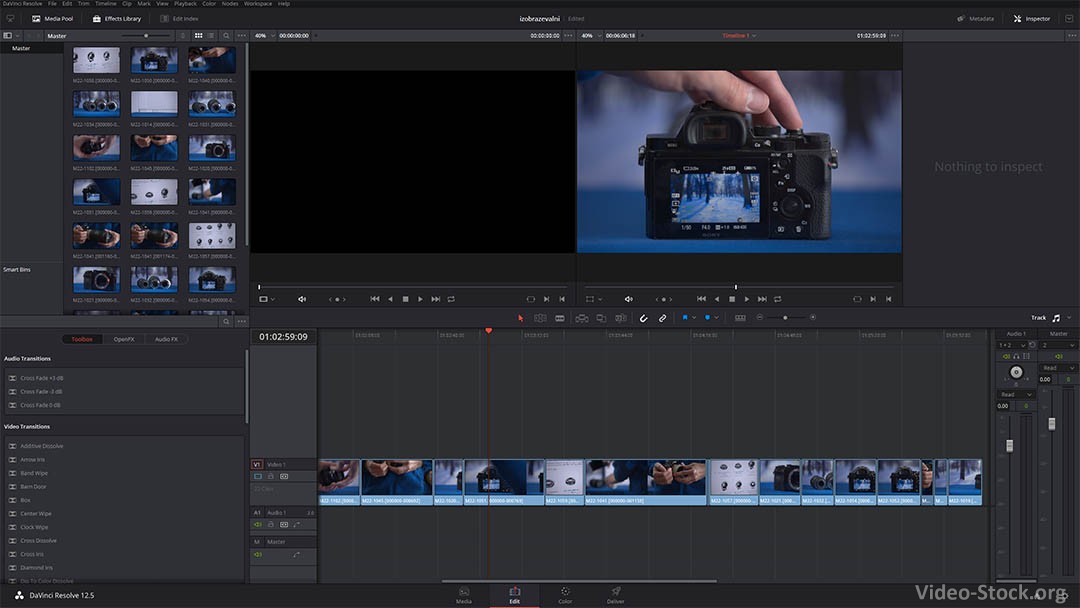Toggle loop playback in source viewer
The height and width of the screenshot is (608, 1080).
point(451,299)
